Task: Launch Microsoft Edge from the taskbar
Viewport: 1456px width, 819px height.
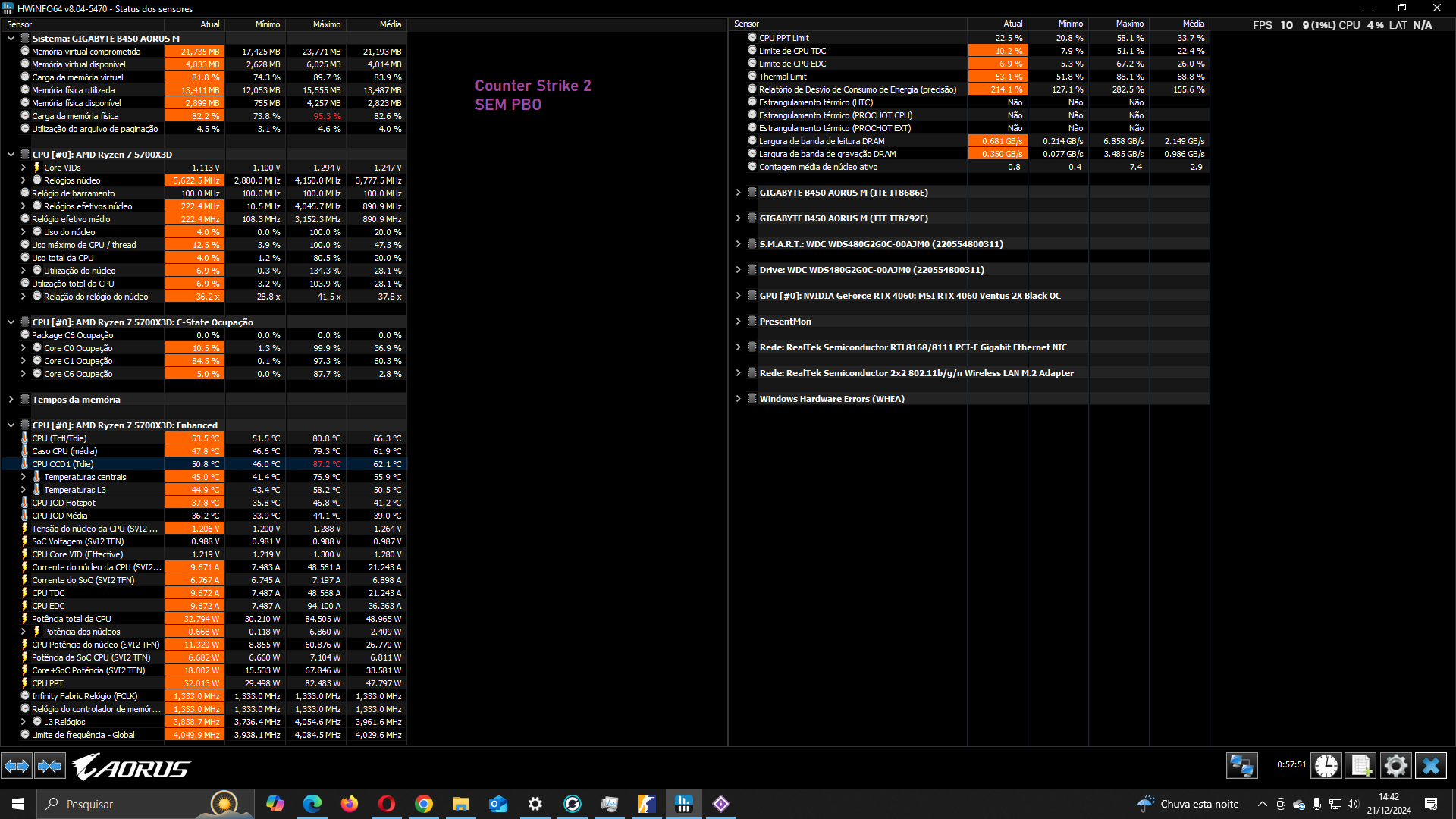Action: point(312,804)
